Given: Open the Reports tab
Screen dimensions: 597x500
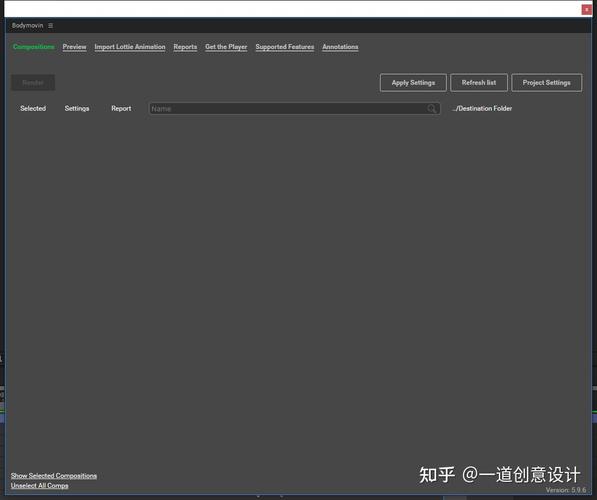Looking at the screenshot, I should [x=185, y=47].
